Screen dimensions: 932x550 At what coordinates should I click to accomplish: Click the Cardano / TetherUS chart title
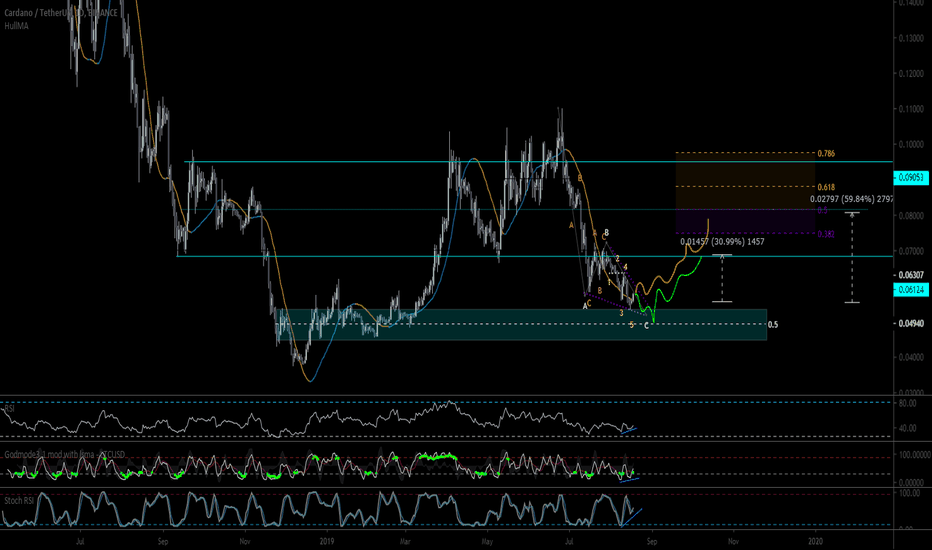(61, 12)
